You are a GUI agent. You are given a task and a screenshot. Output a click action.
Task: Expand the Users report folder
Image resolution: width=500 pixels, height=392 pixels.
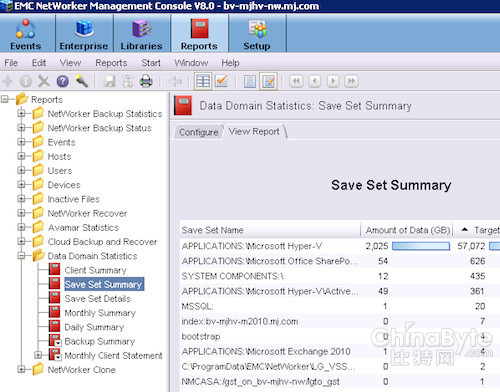pos(21,170)
